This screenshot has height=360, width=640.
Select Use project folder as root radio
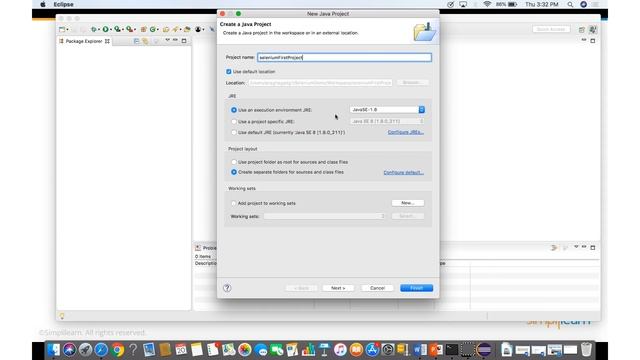[234, 162]
